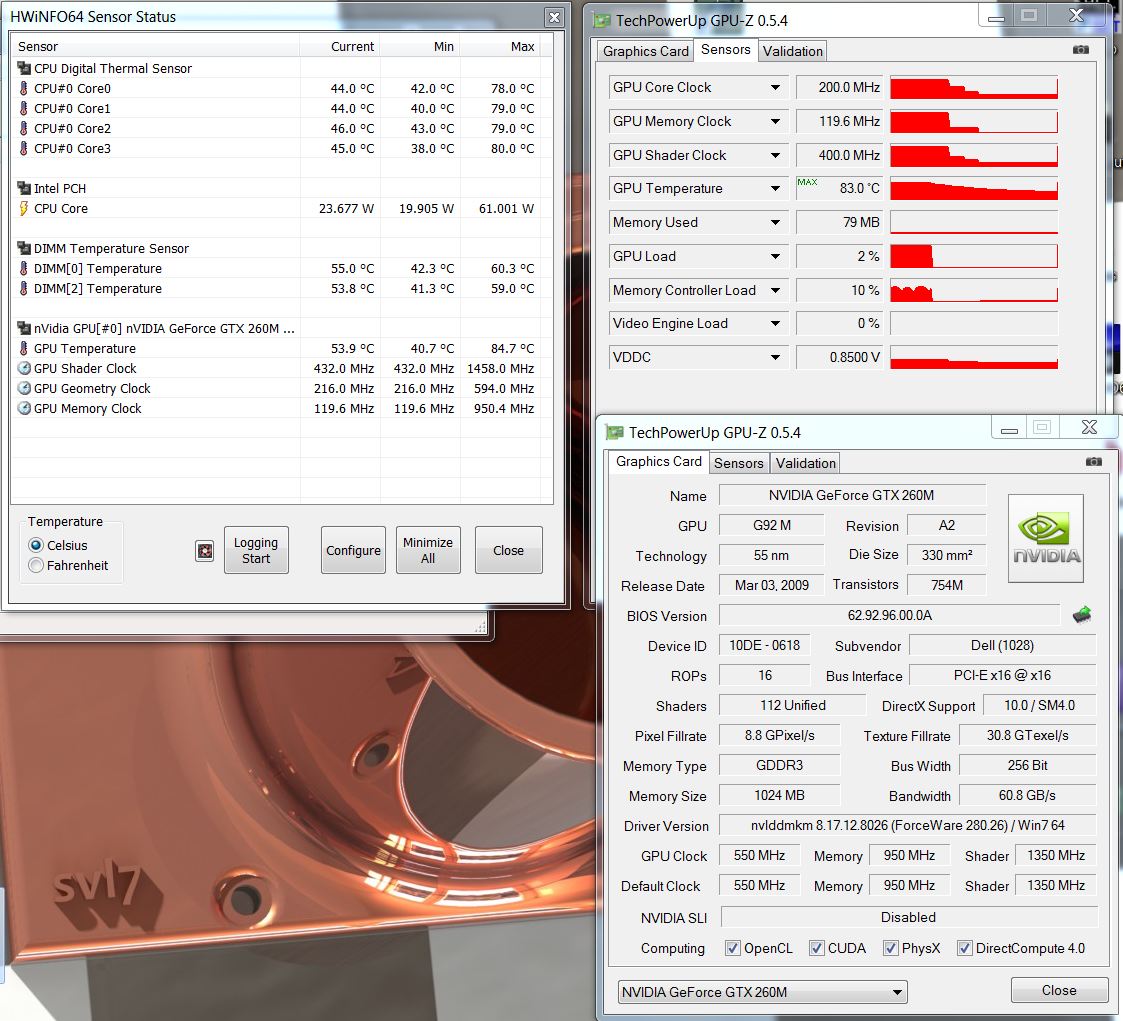
Task: Click the Current column header
Action: point(340,47)
